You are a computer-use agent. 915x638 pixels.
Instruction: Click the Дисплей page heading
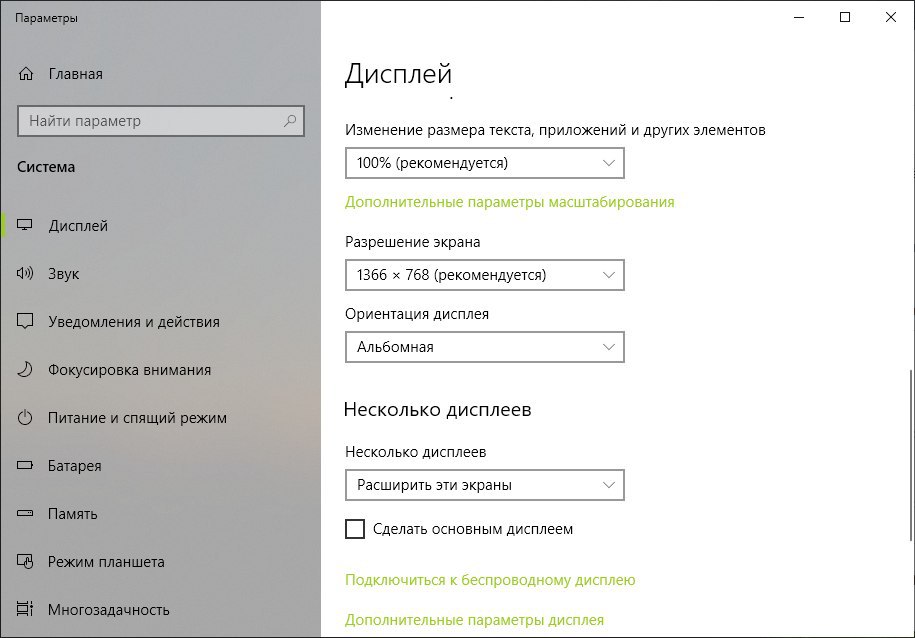point(399,74)
